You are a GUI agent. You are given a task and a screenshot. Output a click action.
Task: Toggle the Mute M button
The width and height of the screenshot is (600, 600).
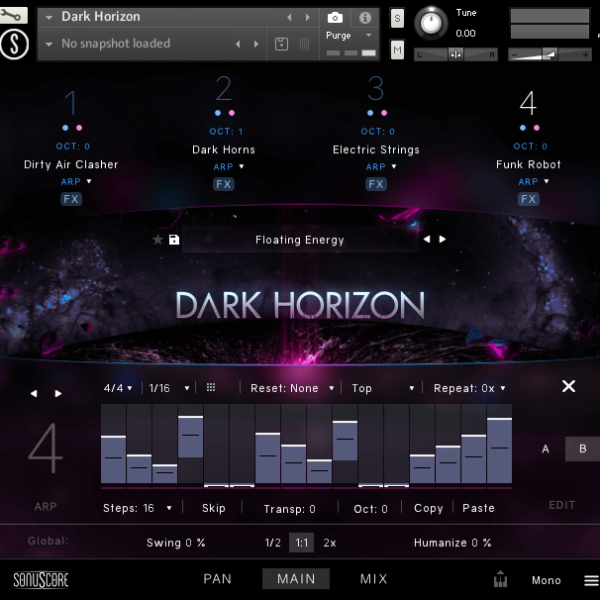pyautogui.click(x=397, y=50)
